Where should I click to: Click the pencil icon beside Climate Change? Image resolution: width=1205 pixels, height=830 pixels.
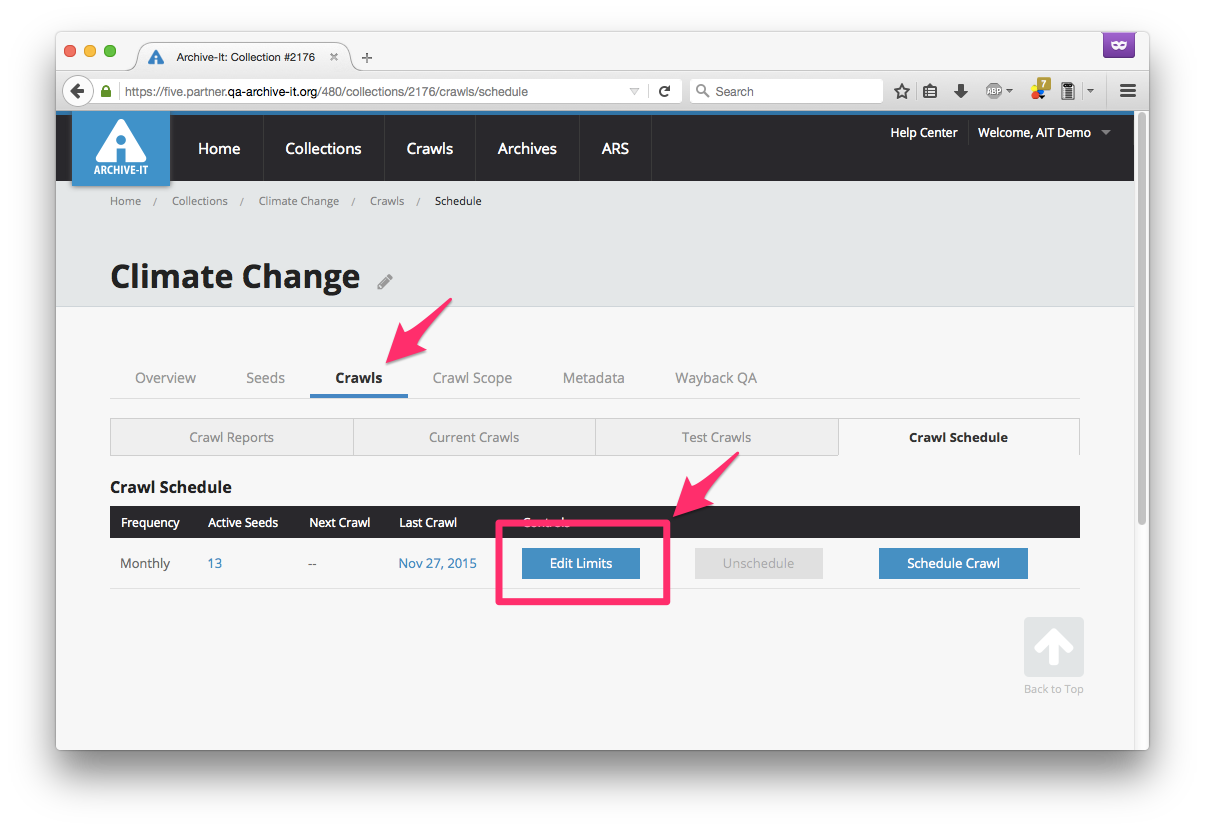385,282
